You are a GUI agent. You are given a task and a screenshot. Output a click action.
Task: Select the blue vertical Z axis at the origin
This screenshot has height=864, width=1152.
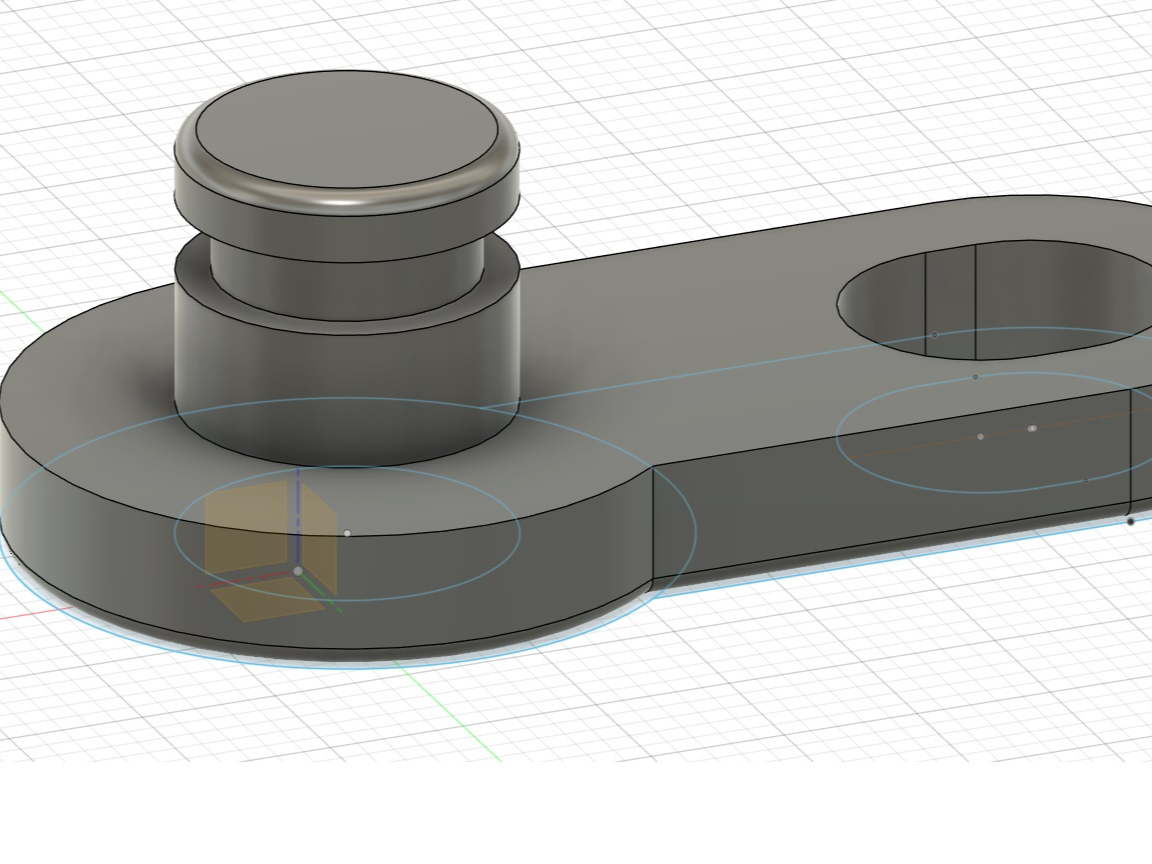point(298,518)
